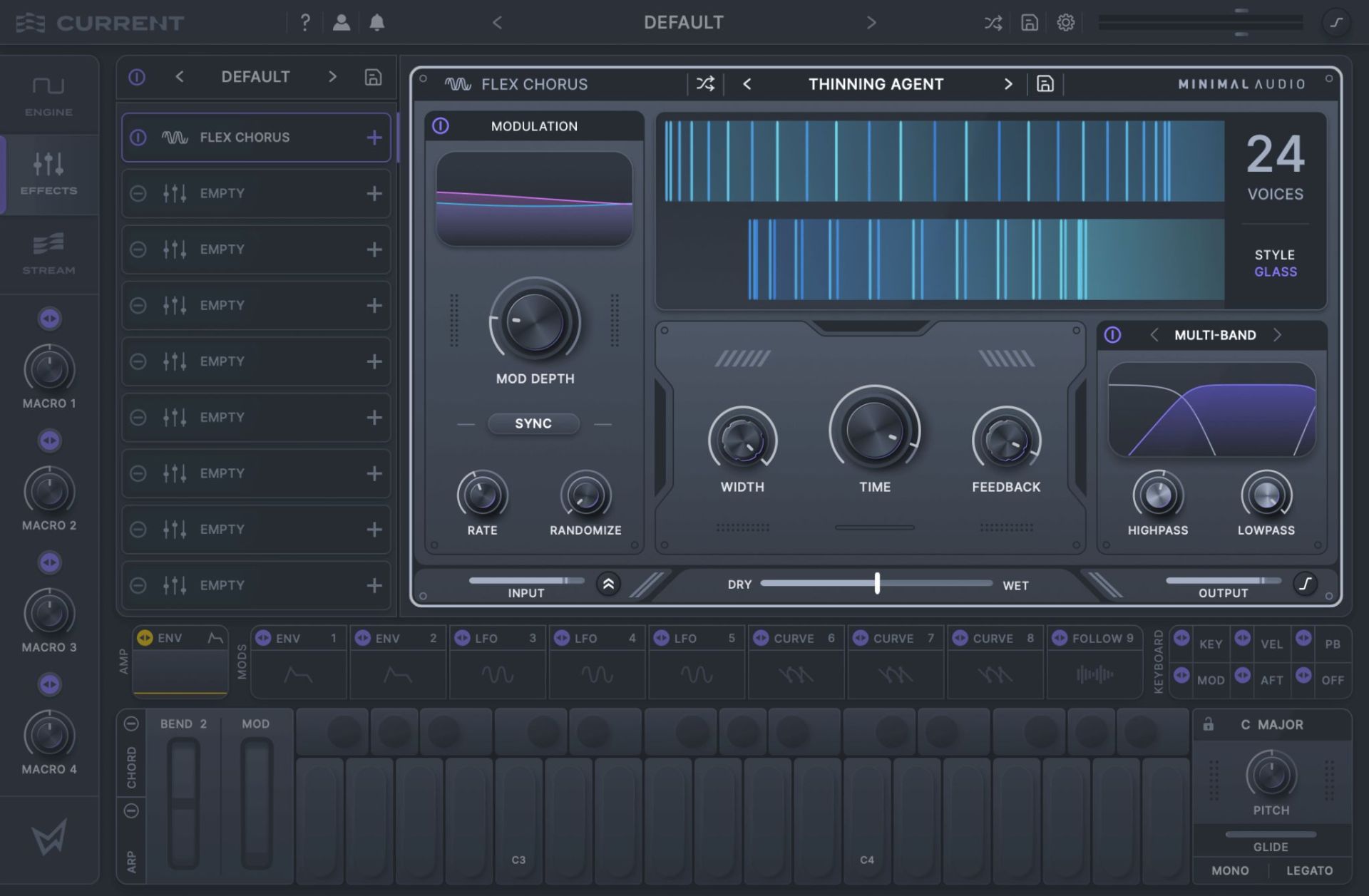
Task: Click the DRY/WET mix slider handle
Action: pyautogui.click(x=877, y=583)
